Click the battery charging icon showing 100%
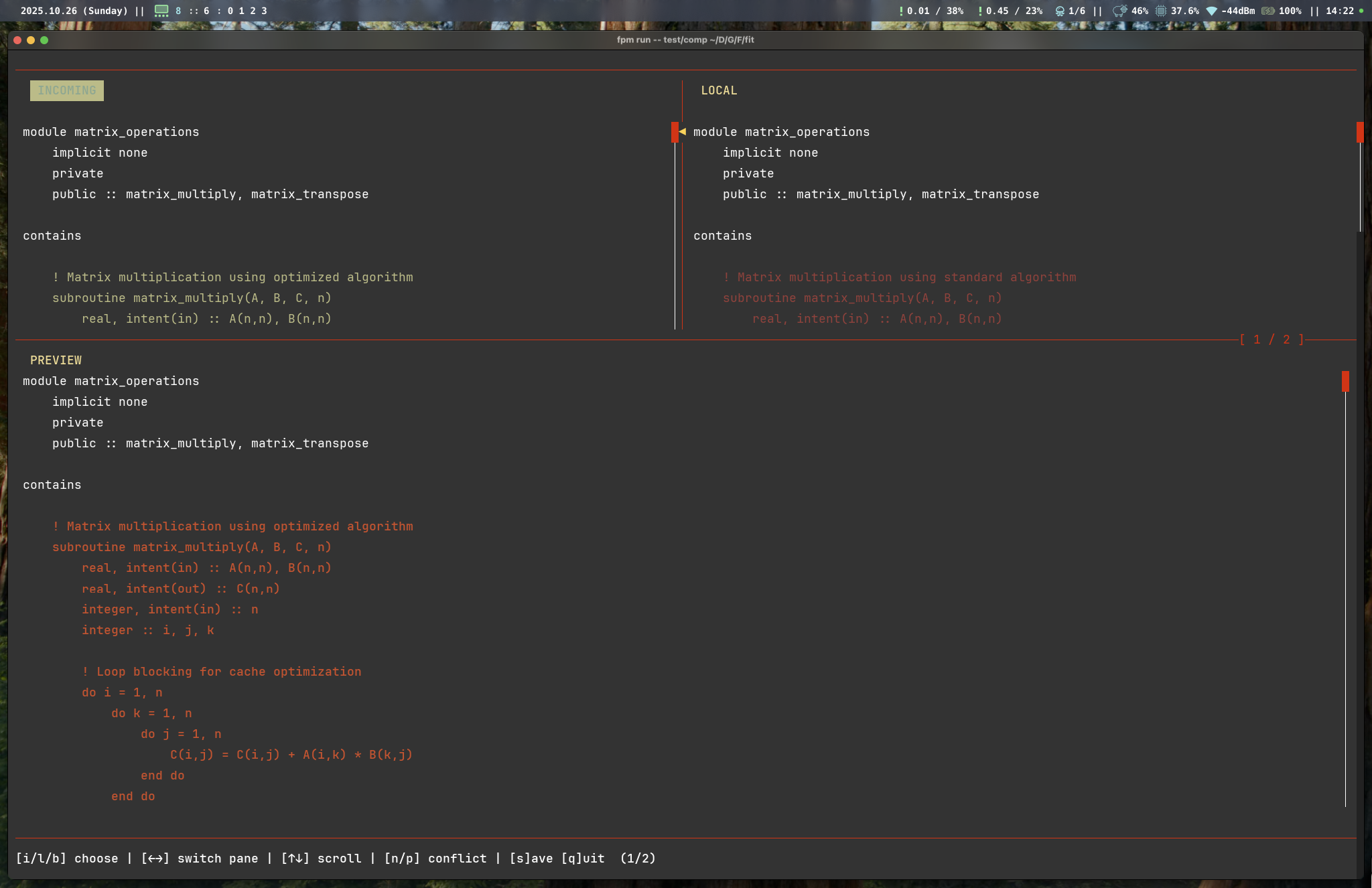The image size is (1372, 888). coord(1267,11)
